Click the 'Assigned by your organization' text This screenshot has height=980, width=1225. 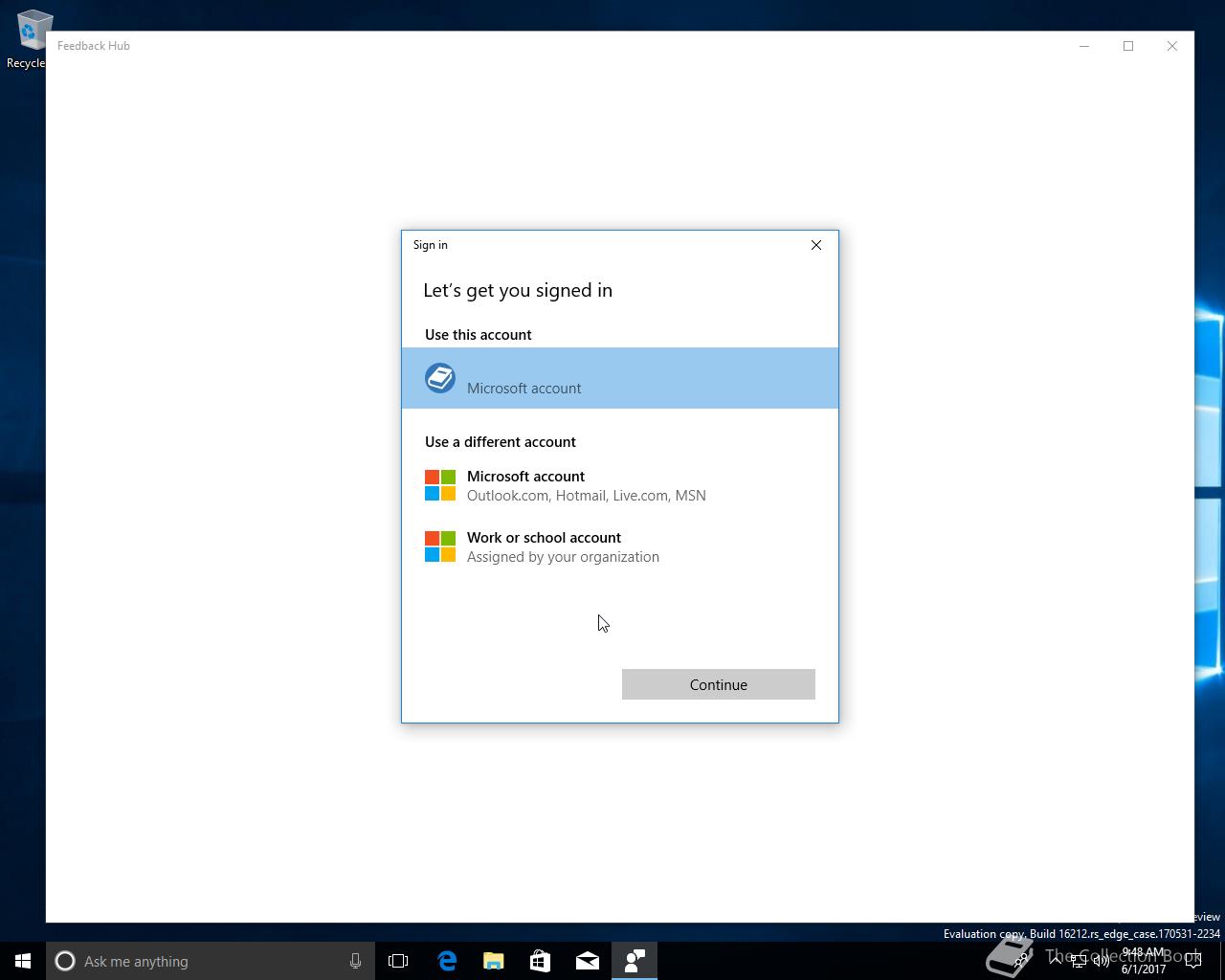pos(563,557)
